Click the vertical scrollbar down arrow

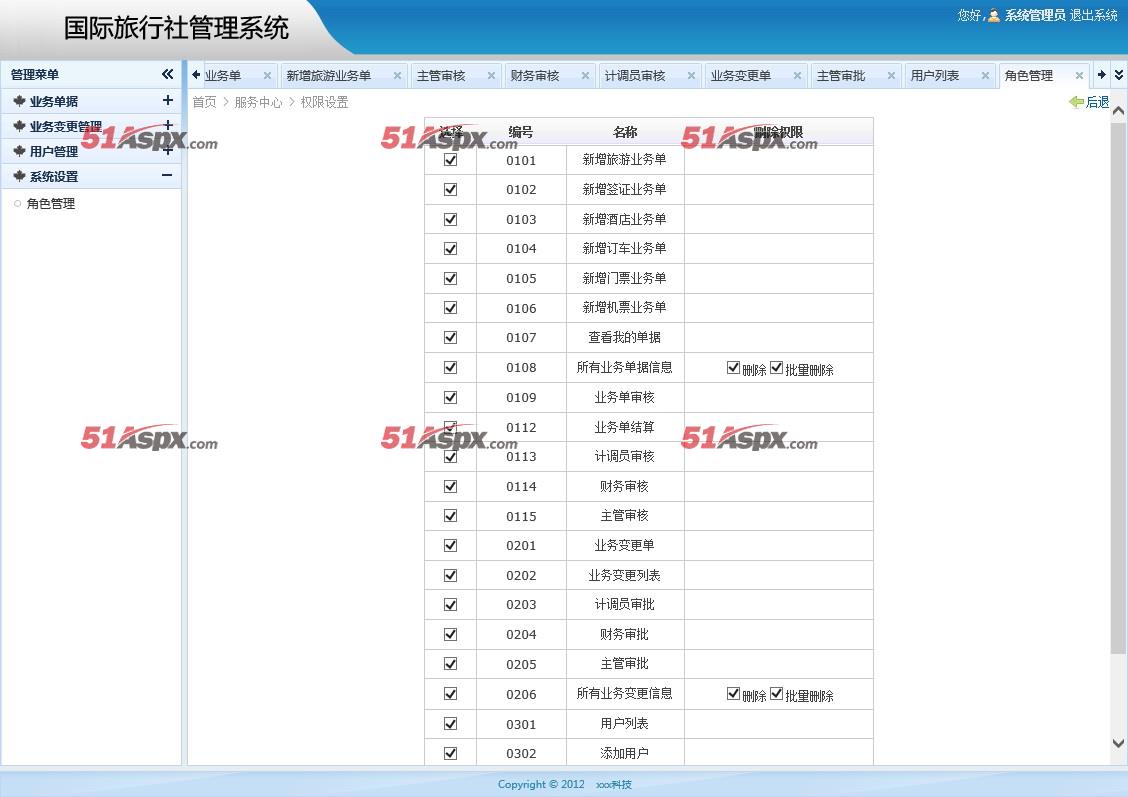tap(1118, 743)
